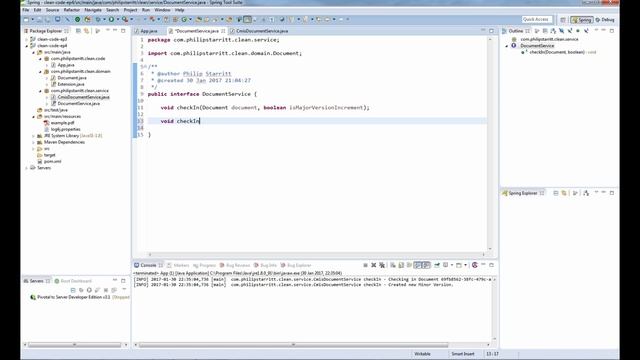Collapse All in Package Explorer
The height and width of the screenshot is (360, 640).
tap(78, 31)
